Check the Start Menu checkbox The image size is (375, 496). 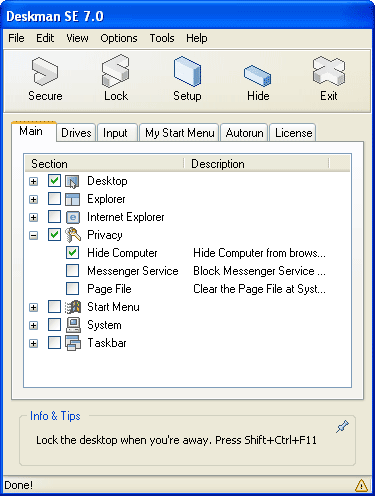54,307
